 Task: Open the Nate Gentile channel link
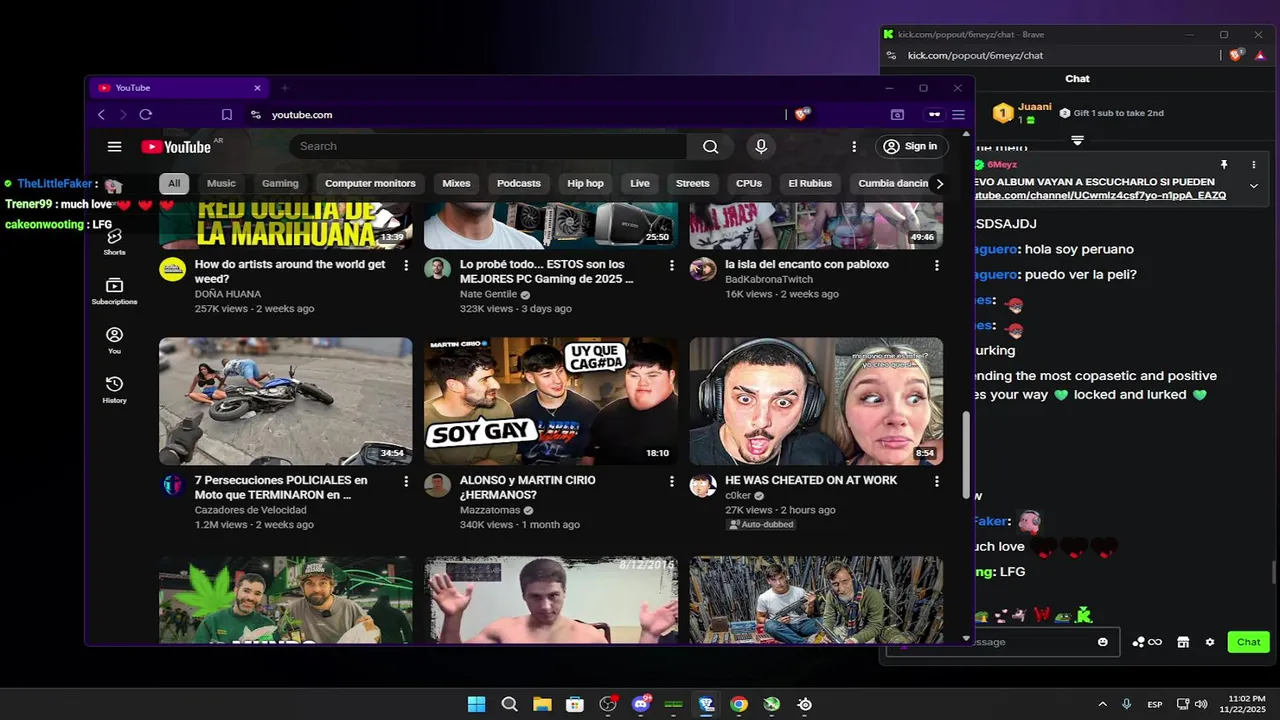coord(488,294)
